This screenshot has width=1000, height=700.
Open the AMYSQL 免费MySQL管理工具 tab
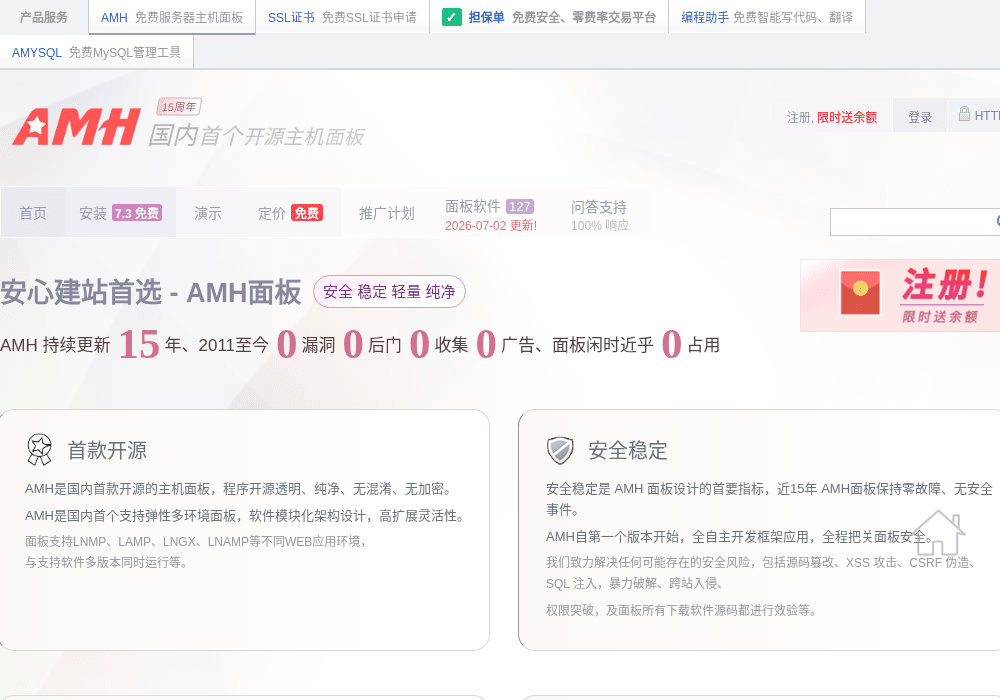(x=96, y=52)
